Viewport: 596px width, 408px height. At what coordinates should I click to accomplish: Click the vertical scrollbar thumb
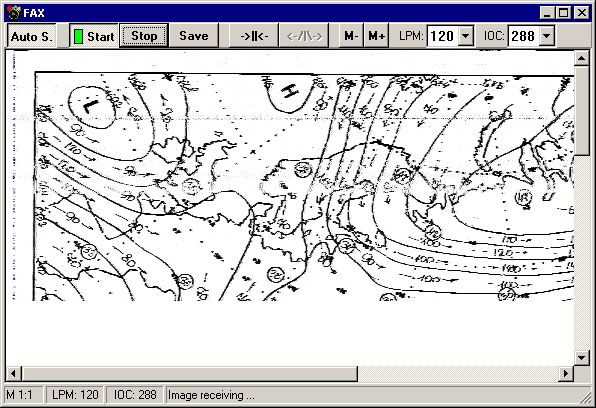pos(582,111)
